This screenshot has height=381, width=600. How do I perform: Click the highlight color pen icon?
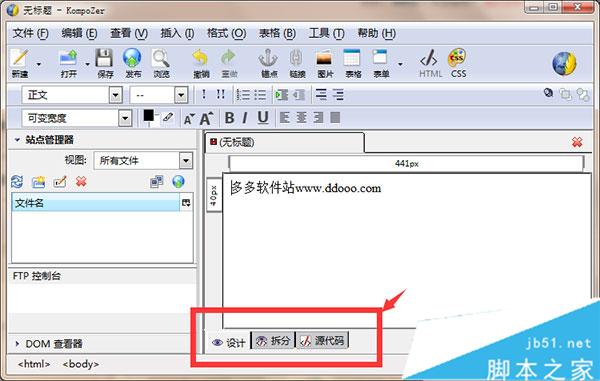click(168, 117)
